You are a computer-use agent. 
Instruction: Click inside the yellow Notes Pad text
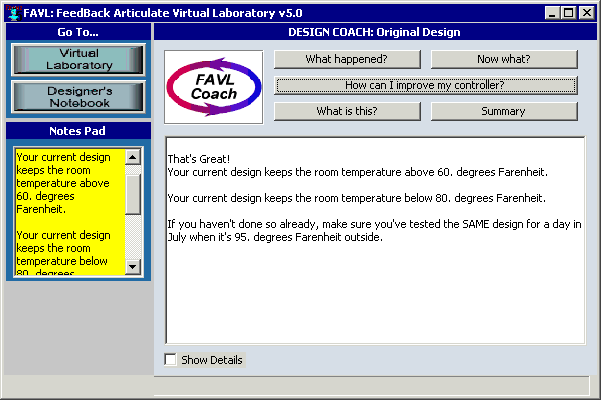(70, 211)
